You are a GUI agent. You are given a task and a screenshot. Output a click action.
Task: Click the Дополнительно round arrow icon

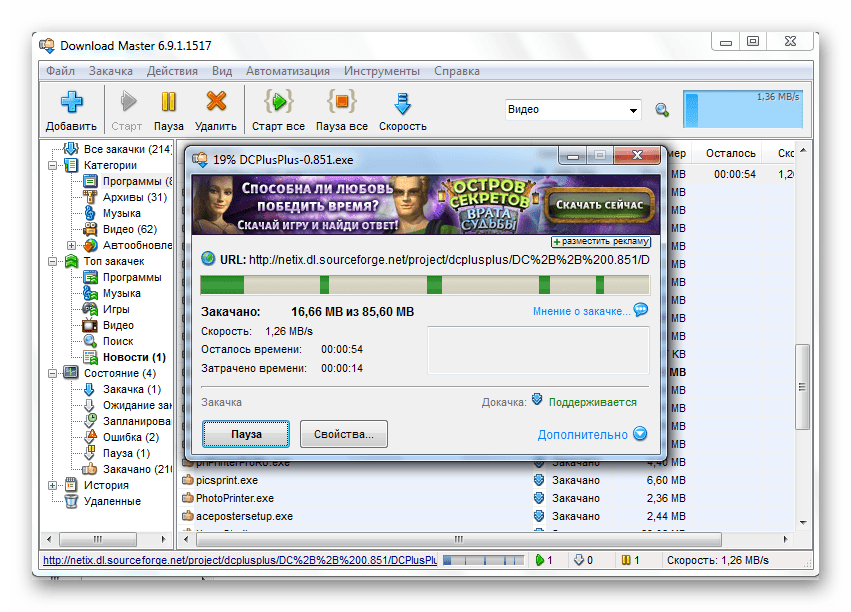point(640,434)
